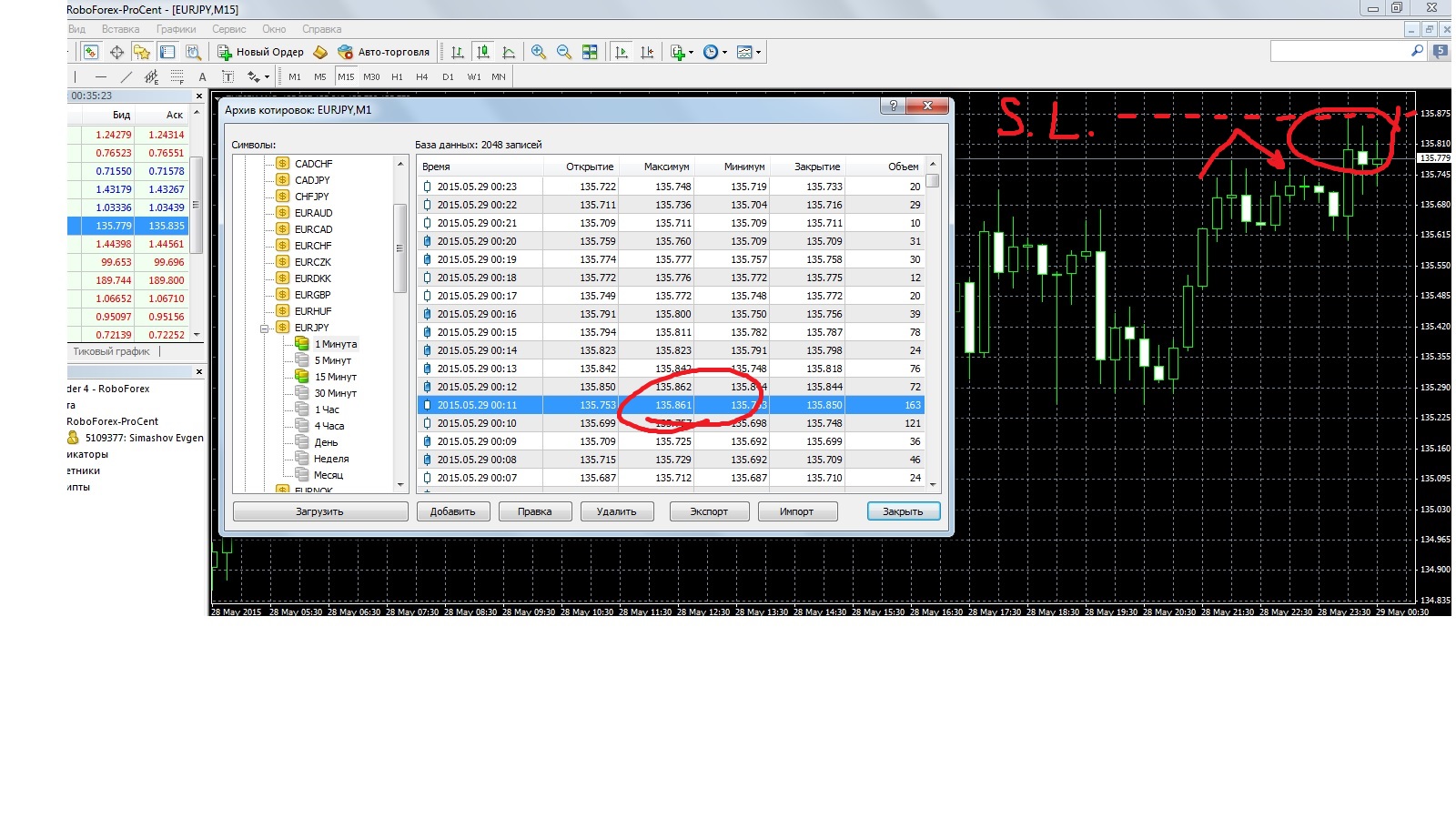This screenshot has height=819, width=1456.
Task: Open the periods clock icon
Action: (711, 52)
